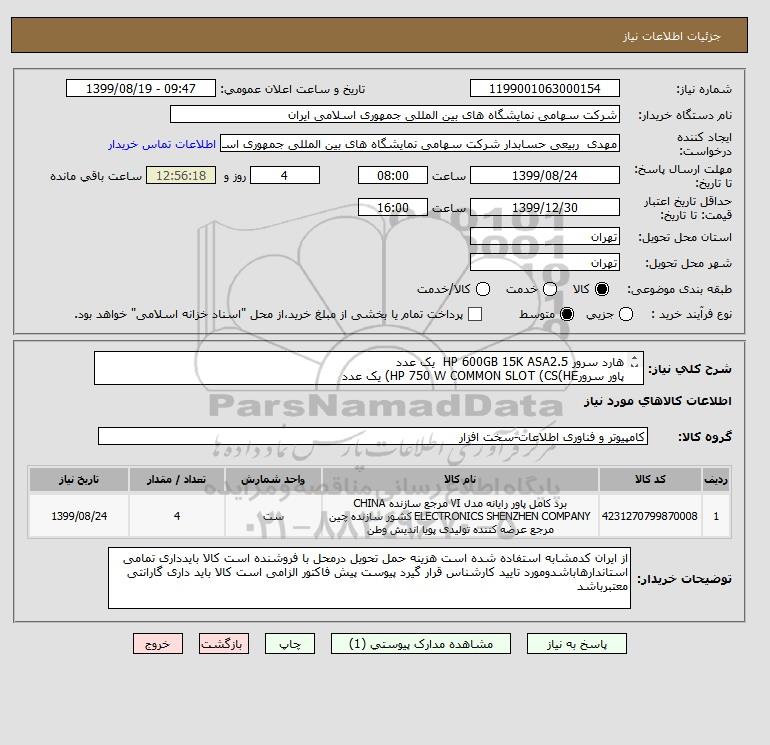Click the remaining time 12:56:18 field

(x=181, y=175)
